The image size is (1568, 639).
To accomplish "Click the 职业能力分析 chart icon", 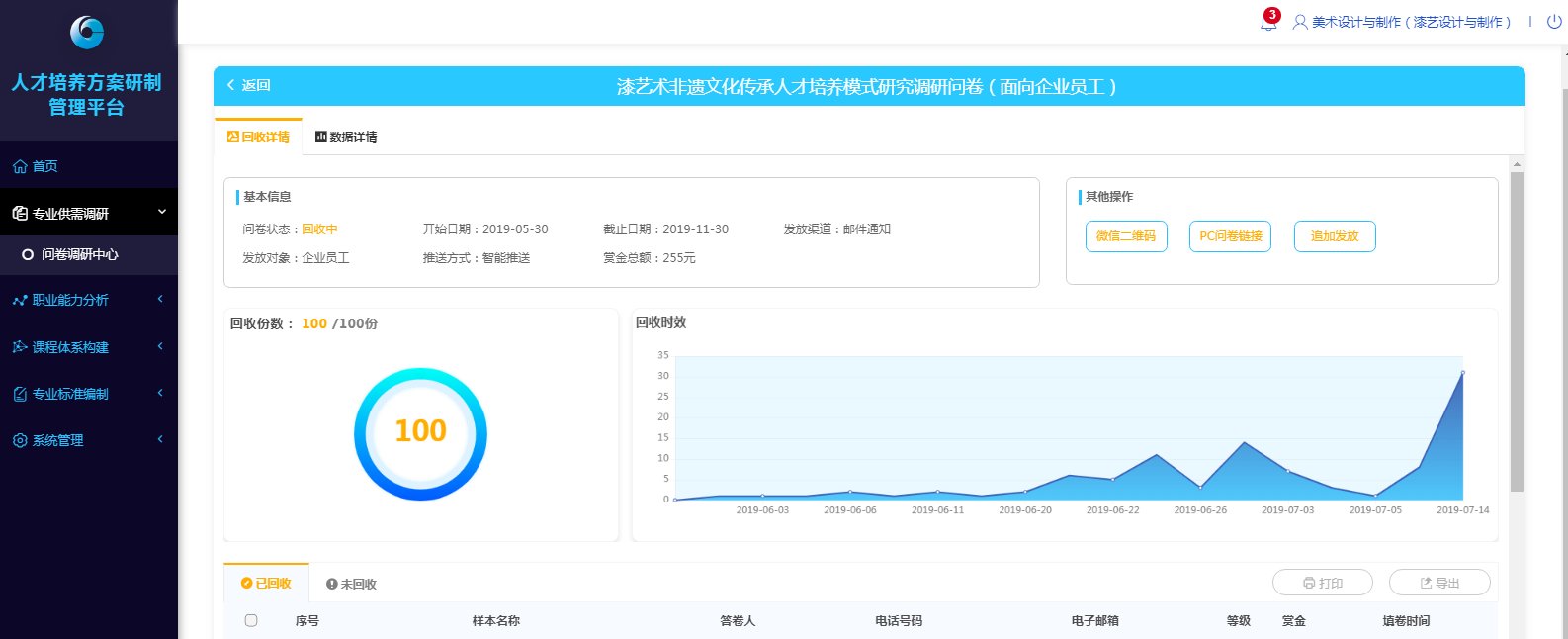I will click(20, 300).
